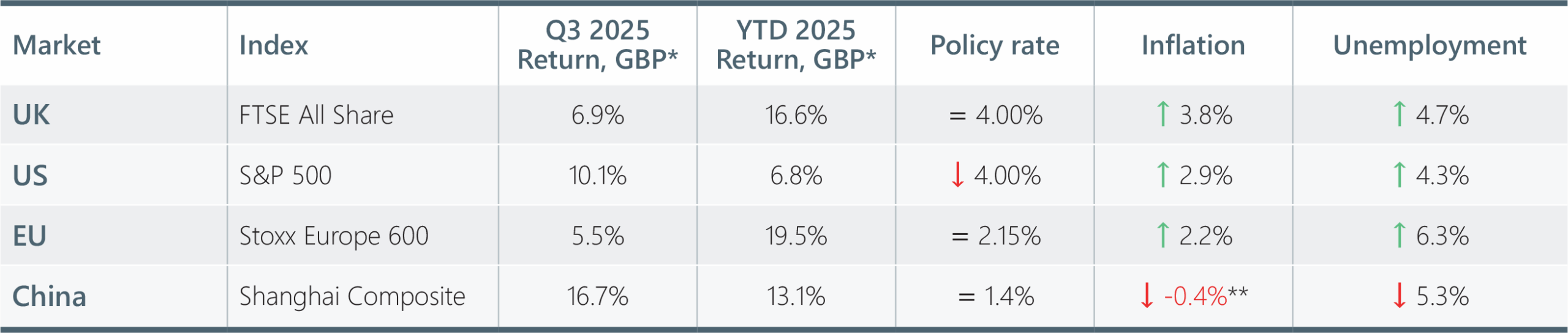The height and width of the screenshot is (333, 1568).
Task: Select the Shanghai Composite index cell
Action: 352,296
